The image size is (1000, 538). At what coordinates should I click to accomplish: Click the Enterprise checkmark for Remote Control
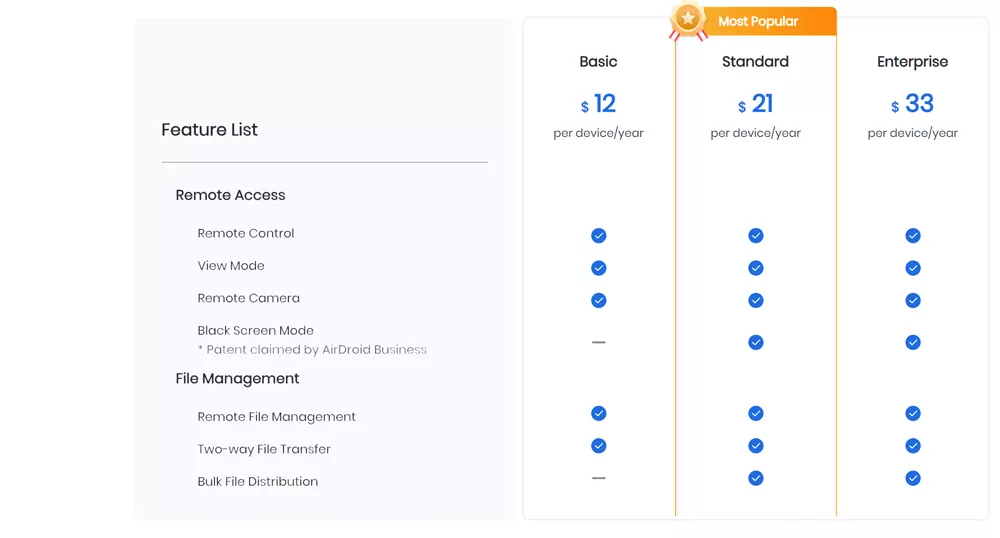pyautogui.click(x=913, y=236)
